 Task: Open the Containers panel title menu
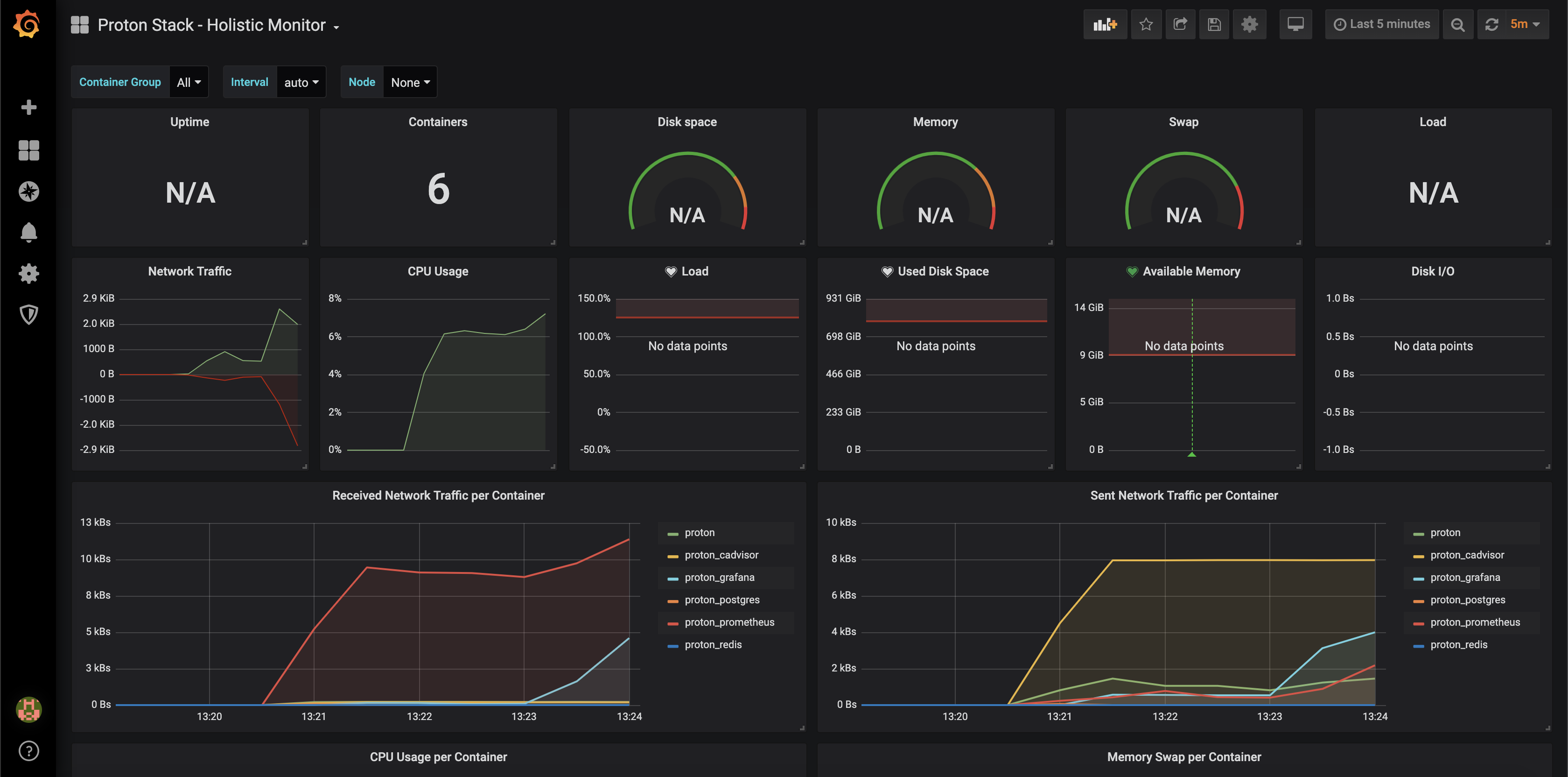tap(438, 122)
